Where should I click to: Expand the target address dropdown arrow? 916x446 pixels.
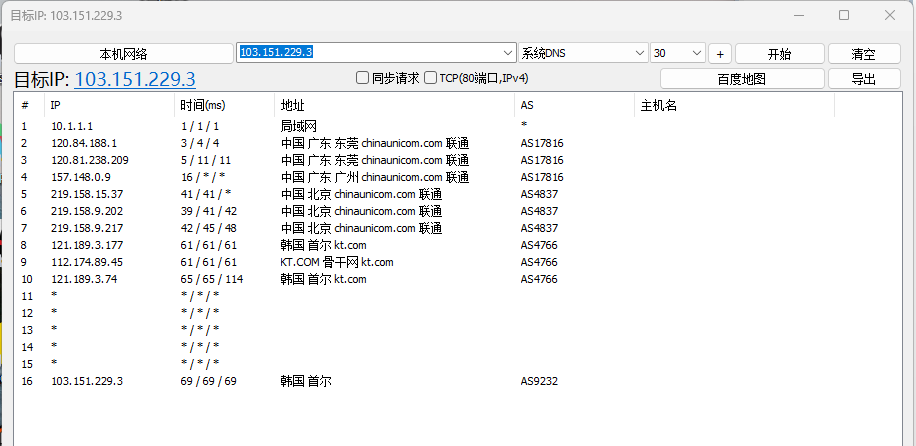pyautogui.click(x=508, y=53)
